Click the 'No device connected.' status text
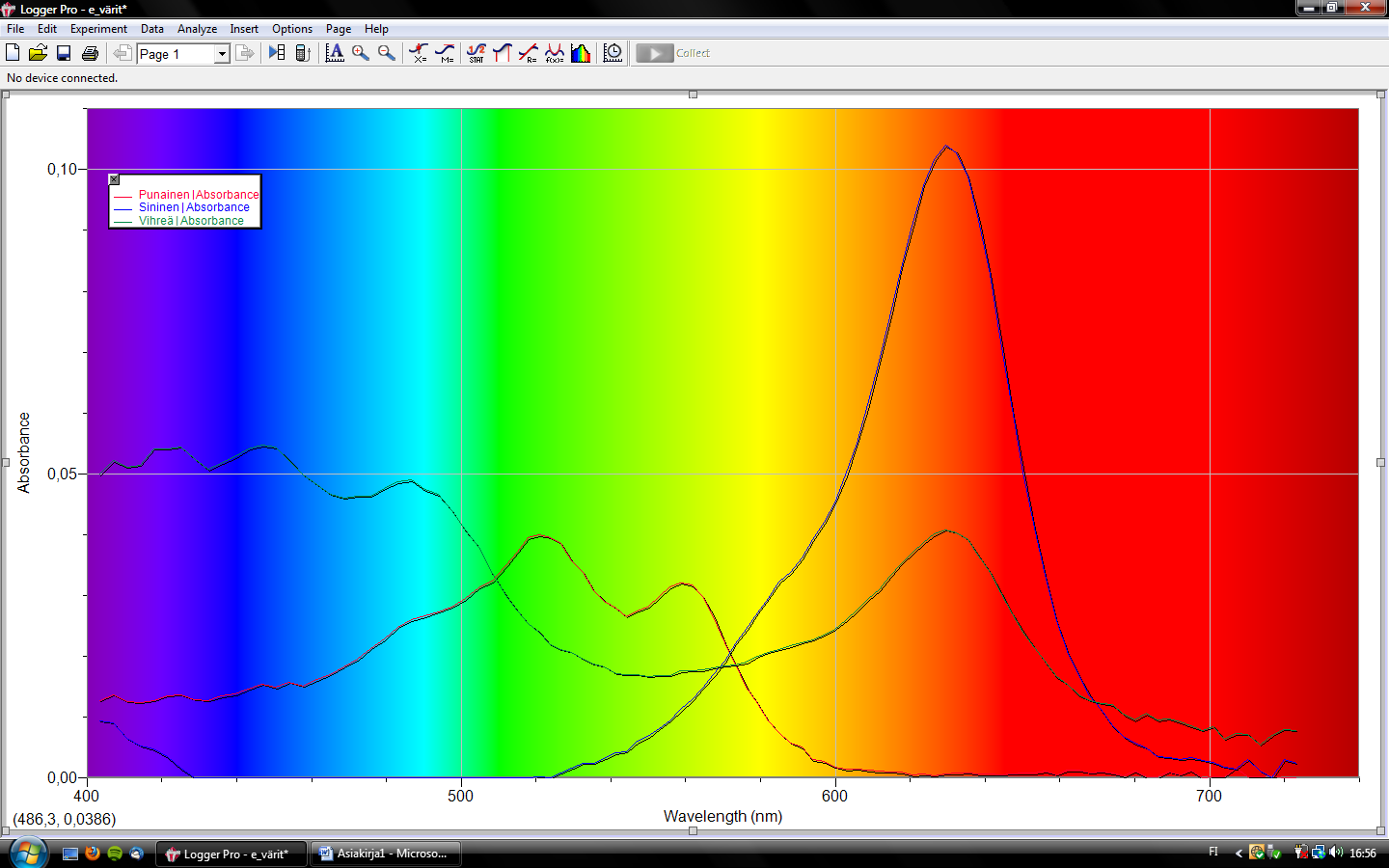The width and height of the screenshot is (1389, 868). 63,78
